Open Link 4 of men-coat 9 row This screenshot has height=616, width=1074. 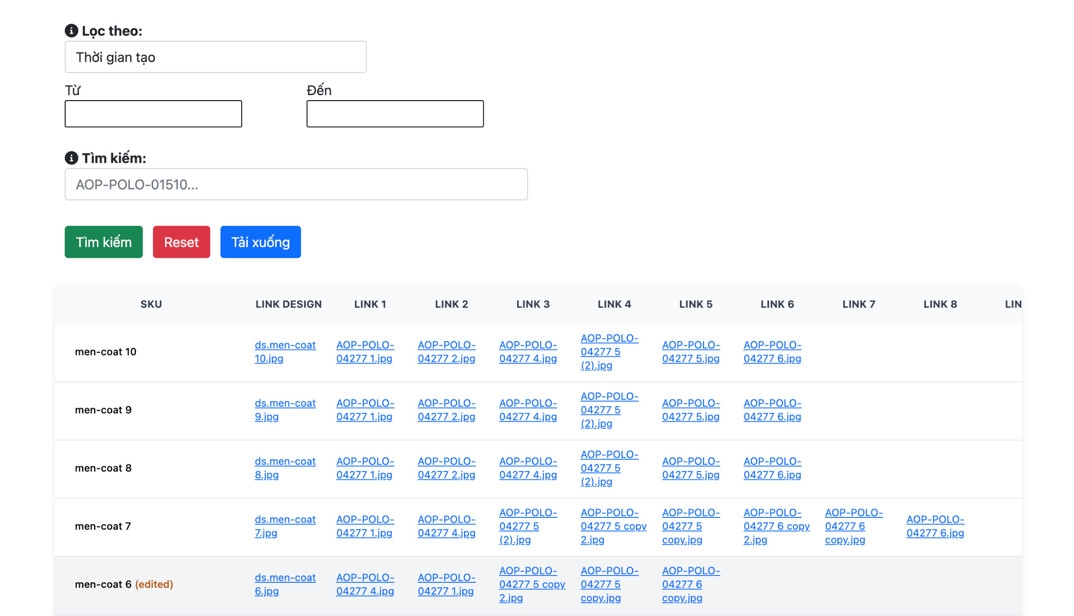pos(610,410)
